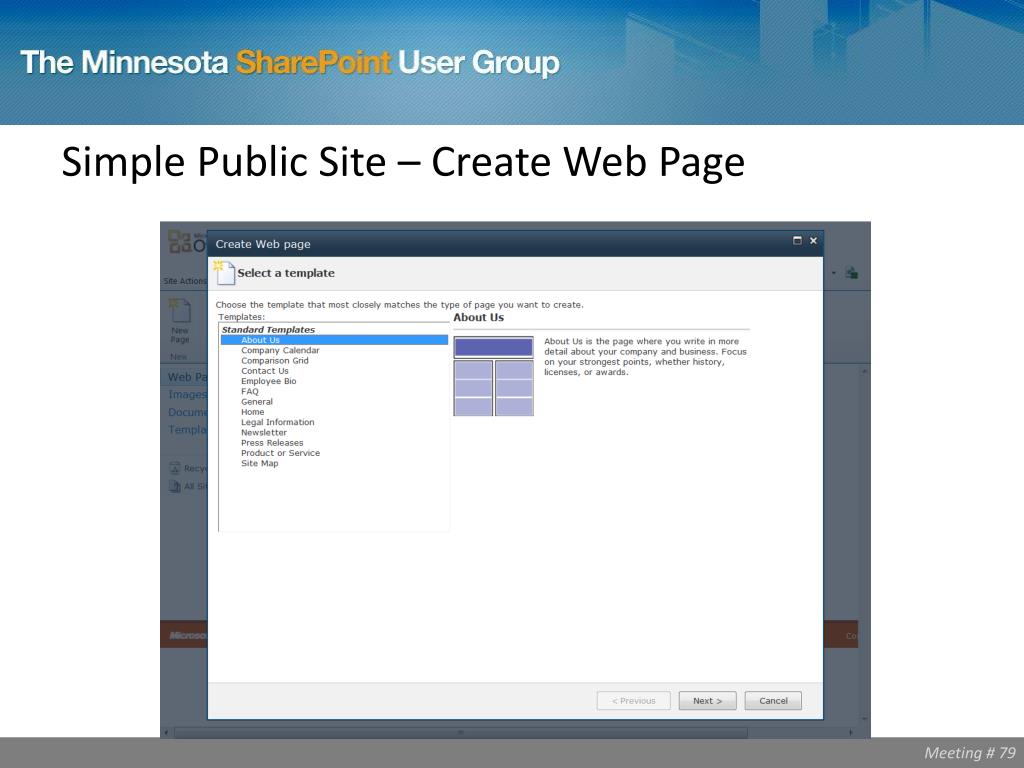
Task: Select the Employee Bio template
Action: point(268,381)
